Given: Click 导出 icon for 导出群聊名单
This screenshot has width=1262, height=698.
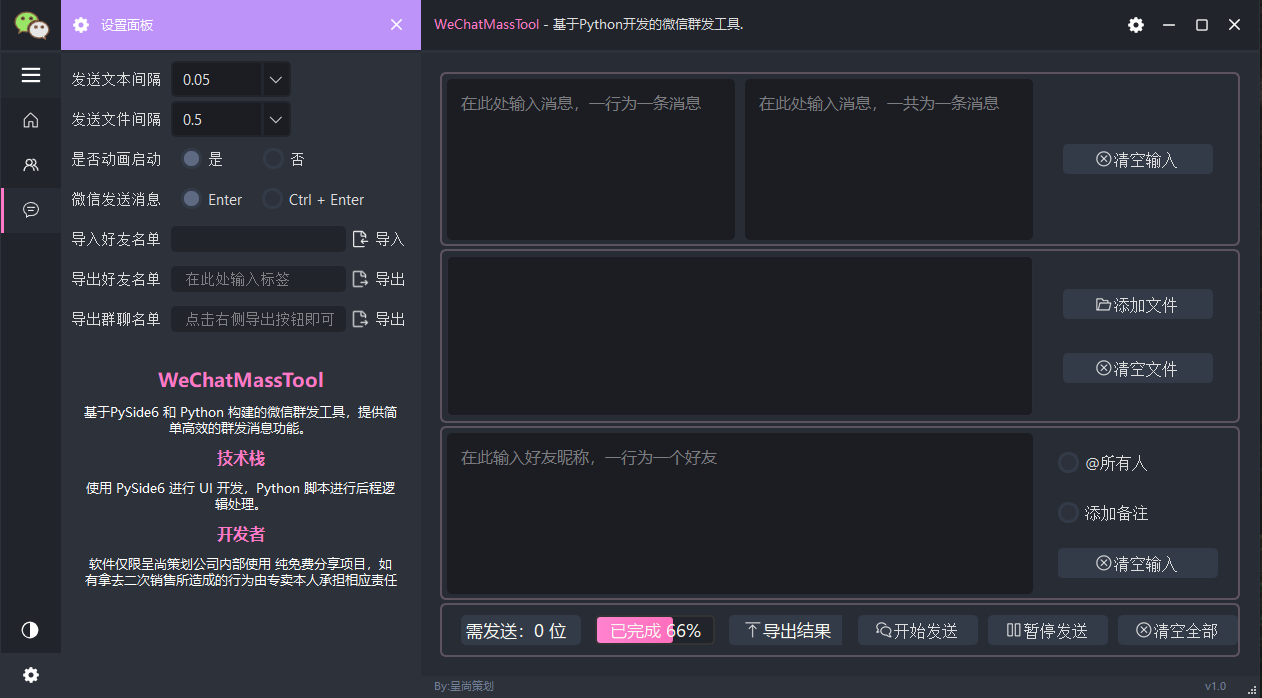Looking at the screenshot, I should 361,319.
